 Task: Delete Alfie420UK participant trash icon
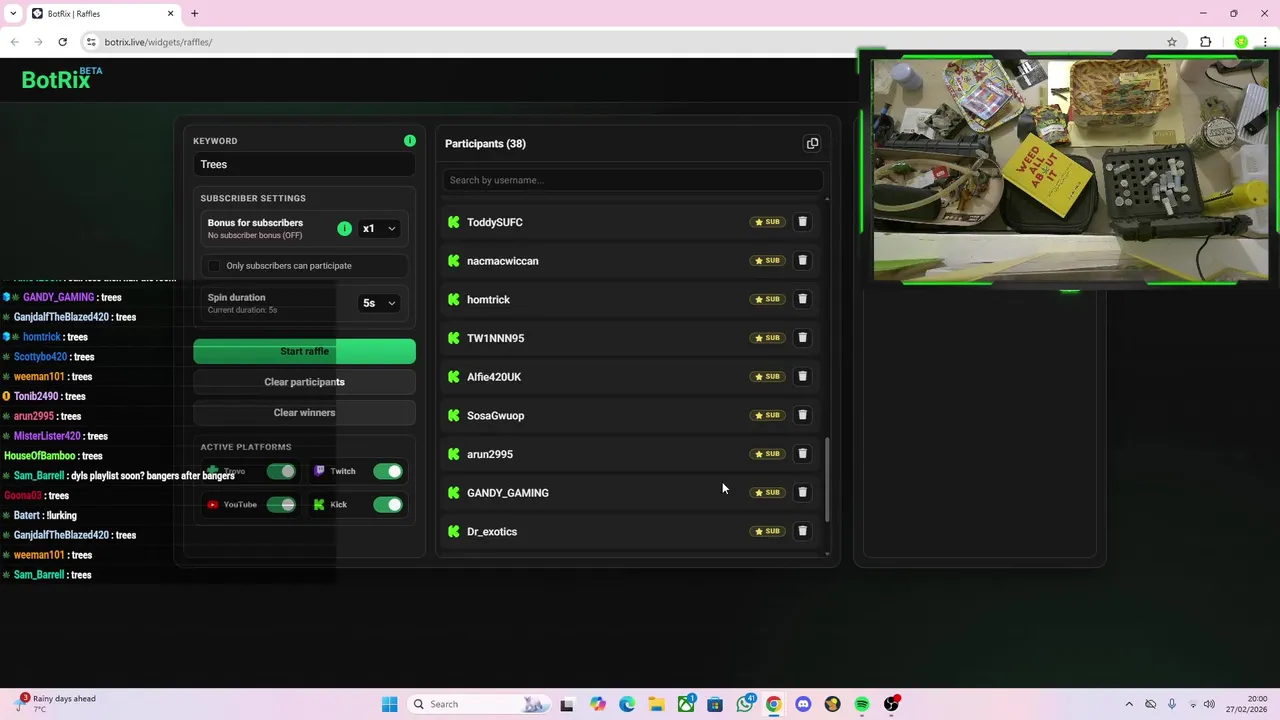point(802,377)
